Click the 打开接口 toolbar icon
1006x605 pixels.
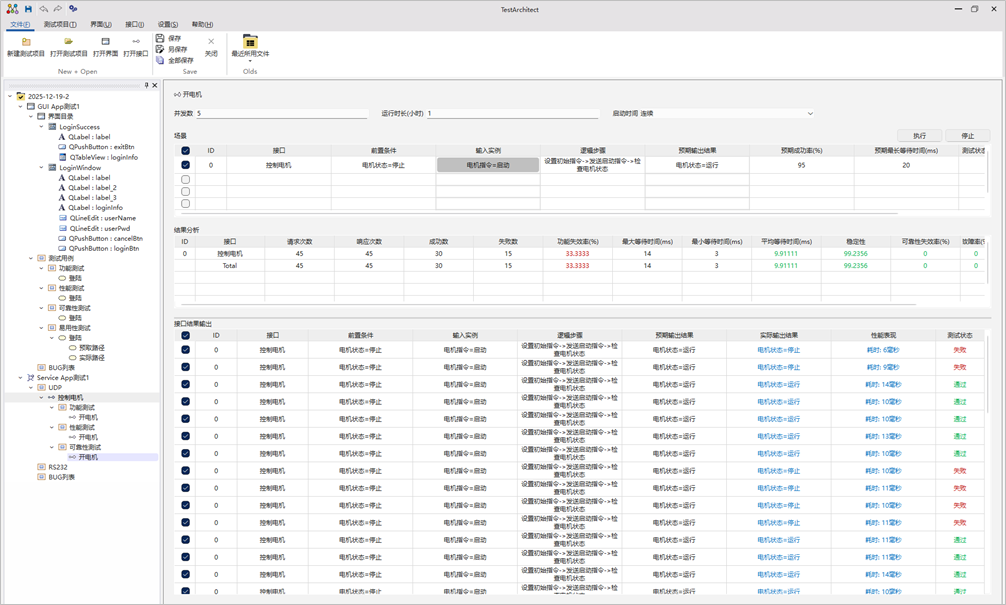point(136,42)
